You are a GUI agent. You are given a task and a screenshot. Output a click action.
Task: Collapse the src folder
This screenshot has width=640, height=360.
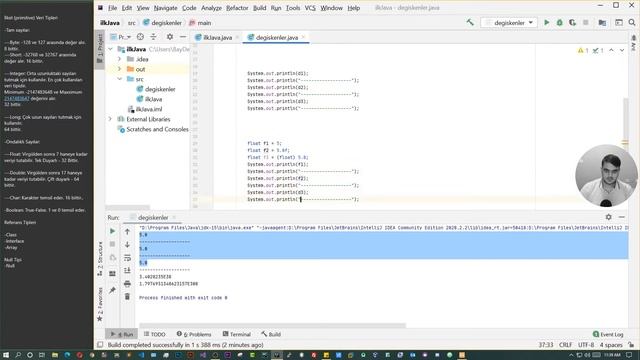coord(120,79)
